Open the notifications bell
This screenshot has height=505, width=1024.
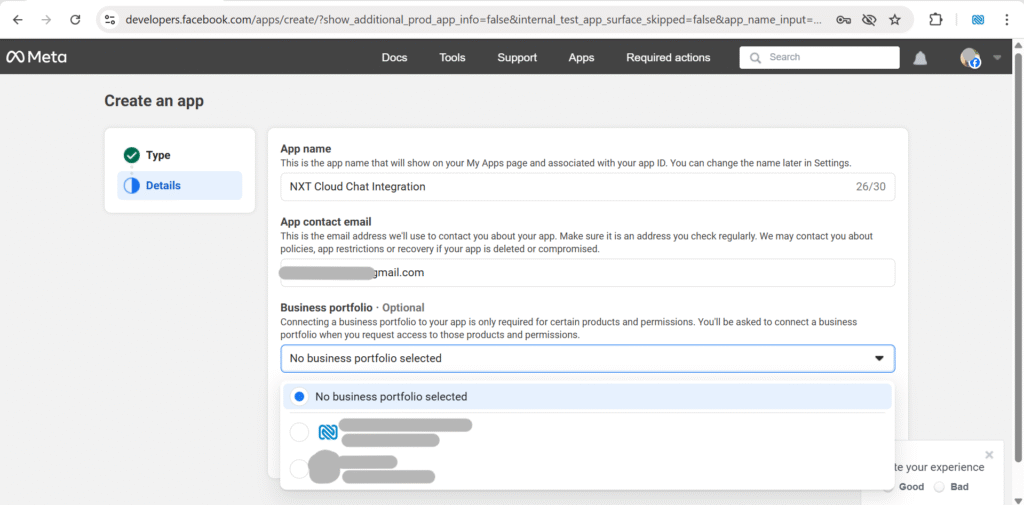pos(920,58)
